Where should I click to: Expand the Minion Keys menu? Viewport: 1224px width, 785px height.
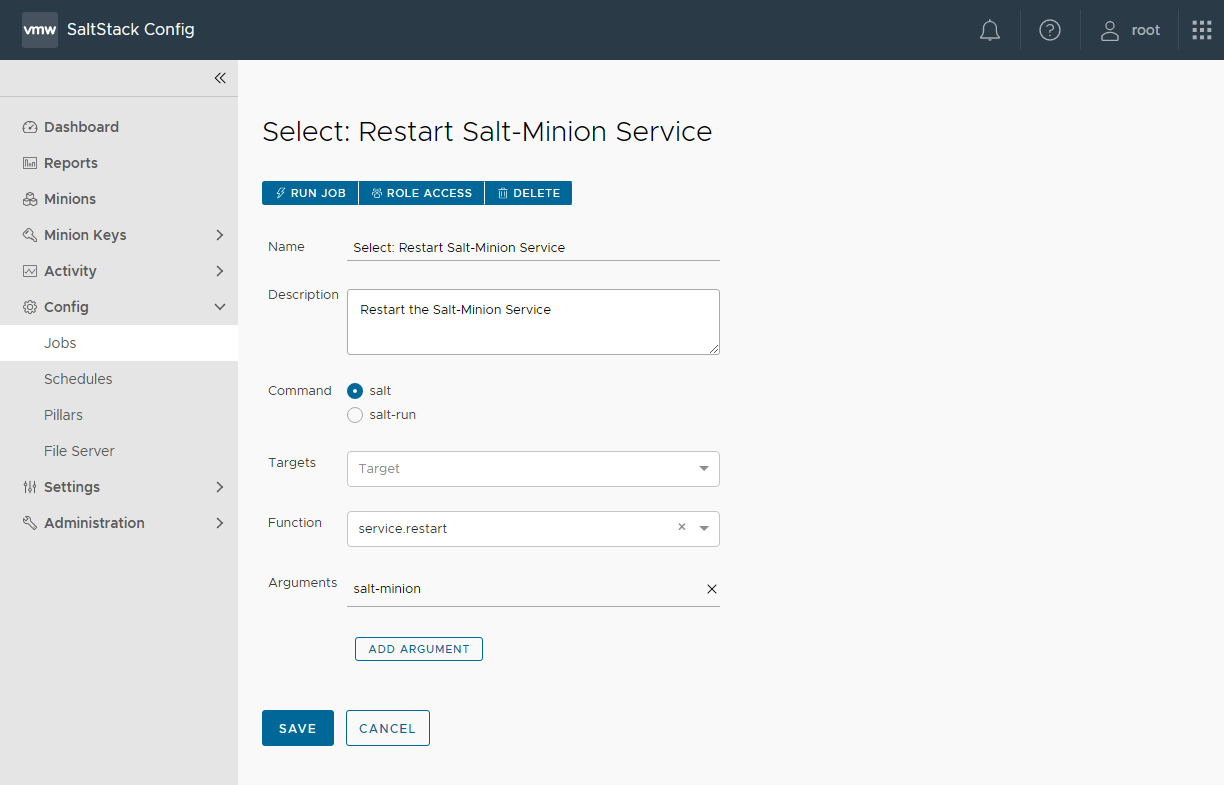[x=220, y=235]
